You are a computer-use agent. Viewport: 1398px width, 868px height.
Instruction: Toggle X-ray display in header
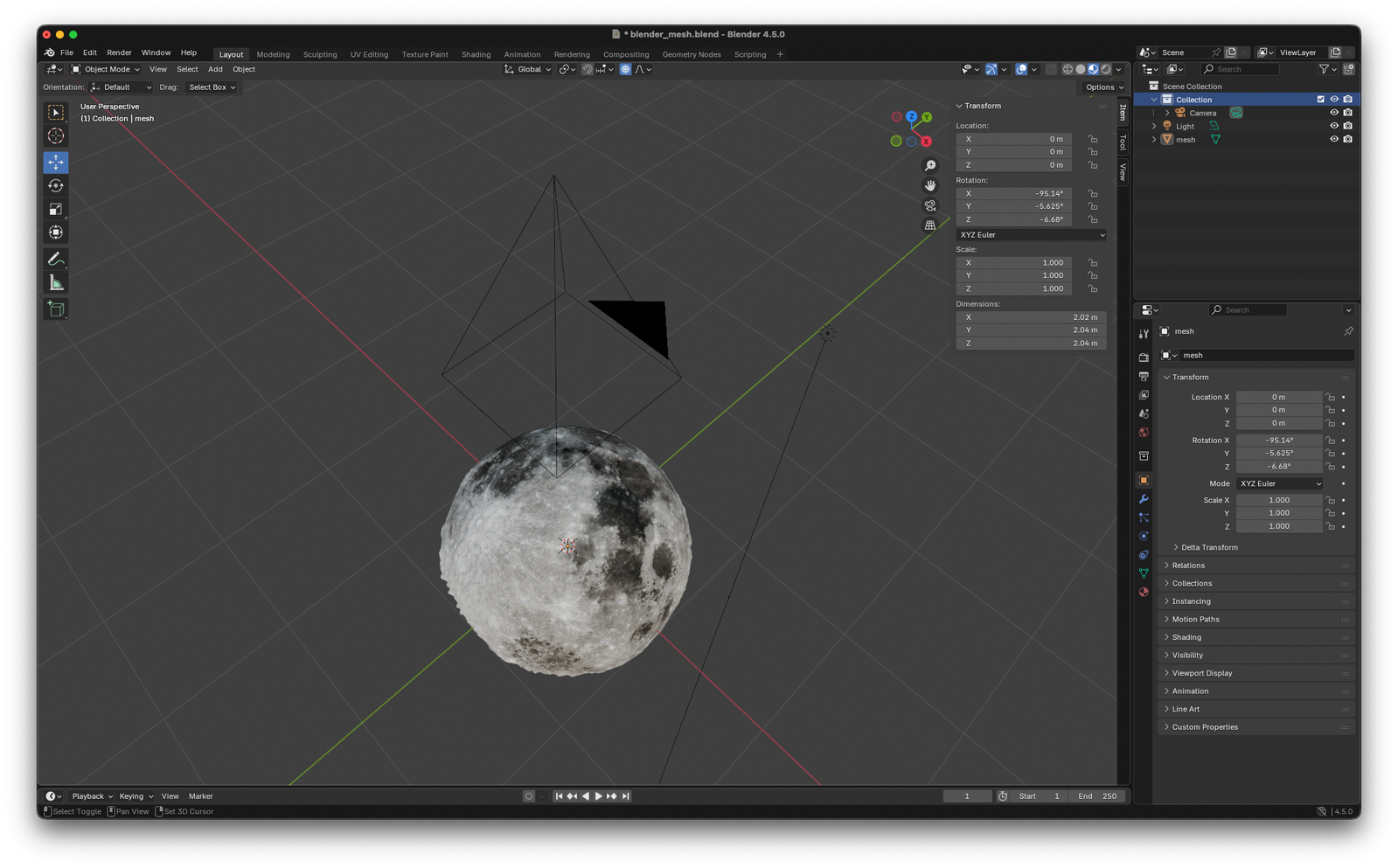1051,69
